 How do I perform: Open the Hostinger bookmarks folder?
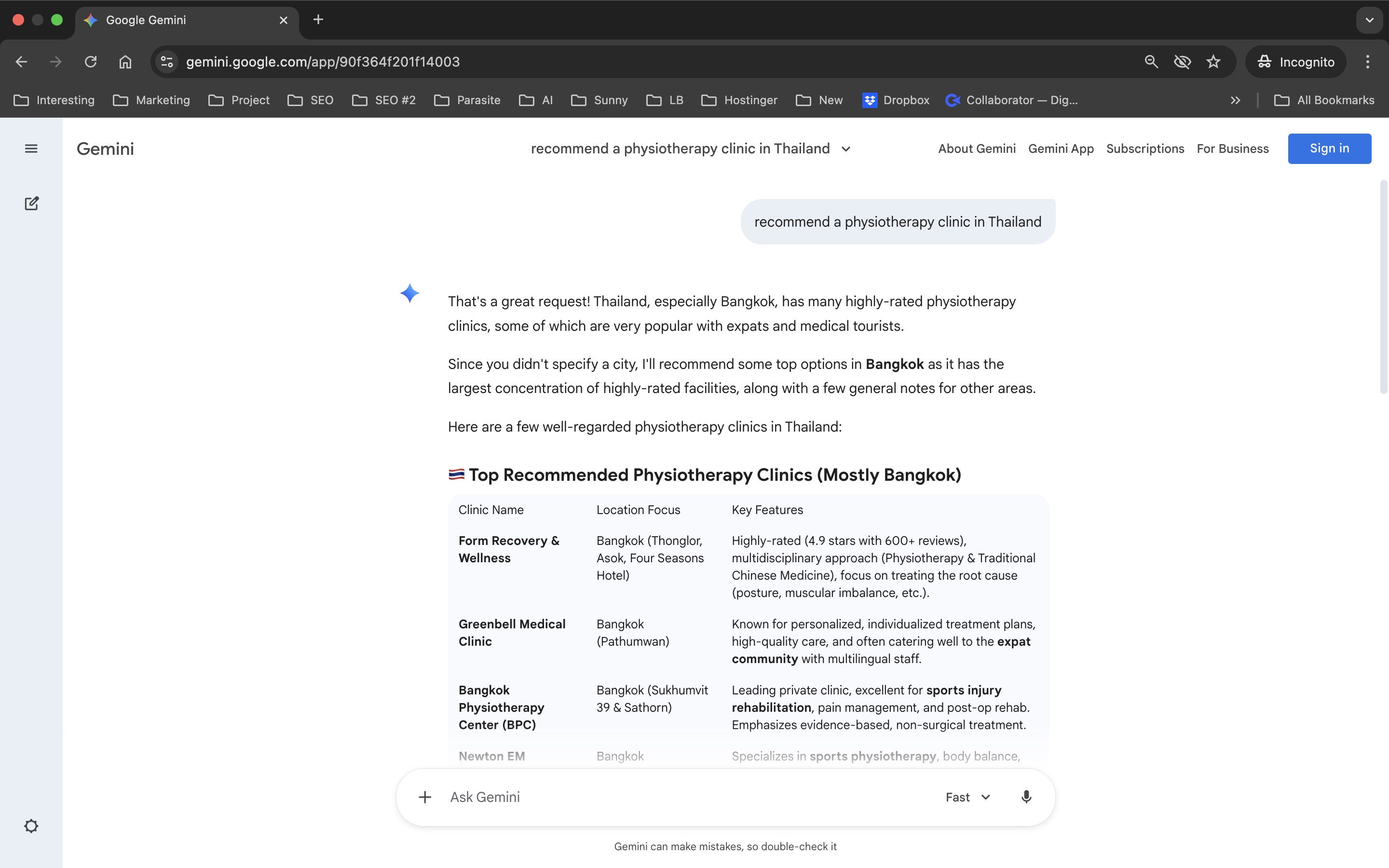[739, 100]
